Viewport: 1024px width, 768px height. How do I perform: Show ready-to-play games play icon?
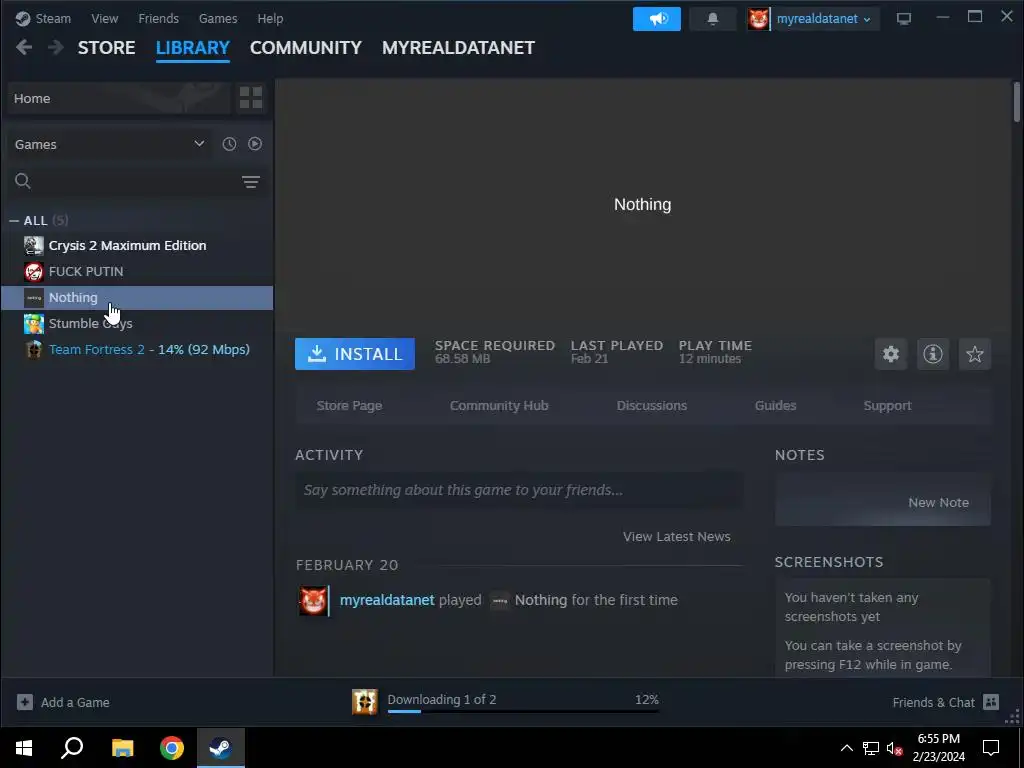click(255, 144)
